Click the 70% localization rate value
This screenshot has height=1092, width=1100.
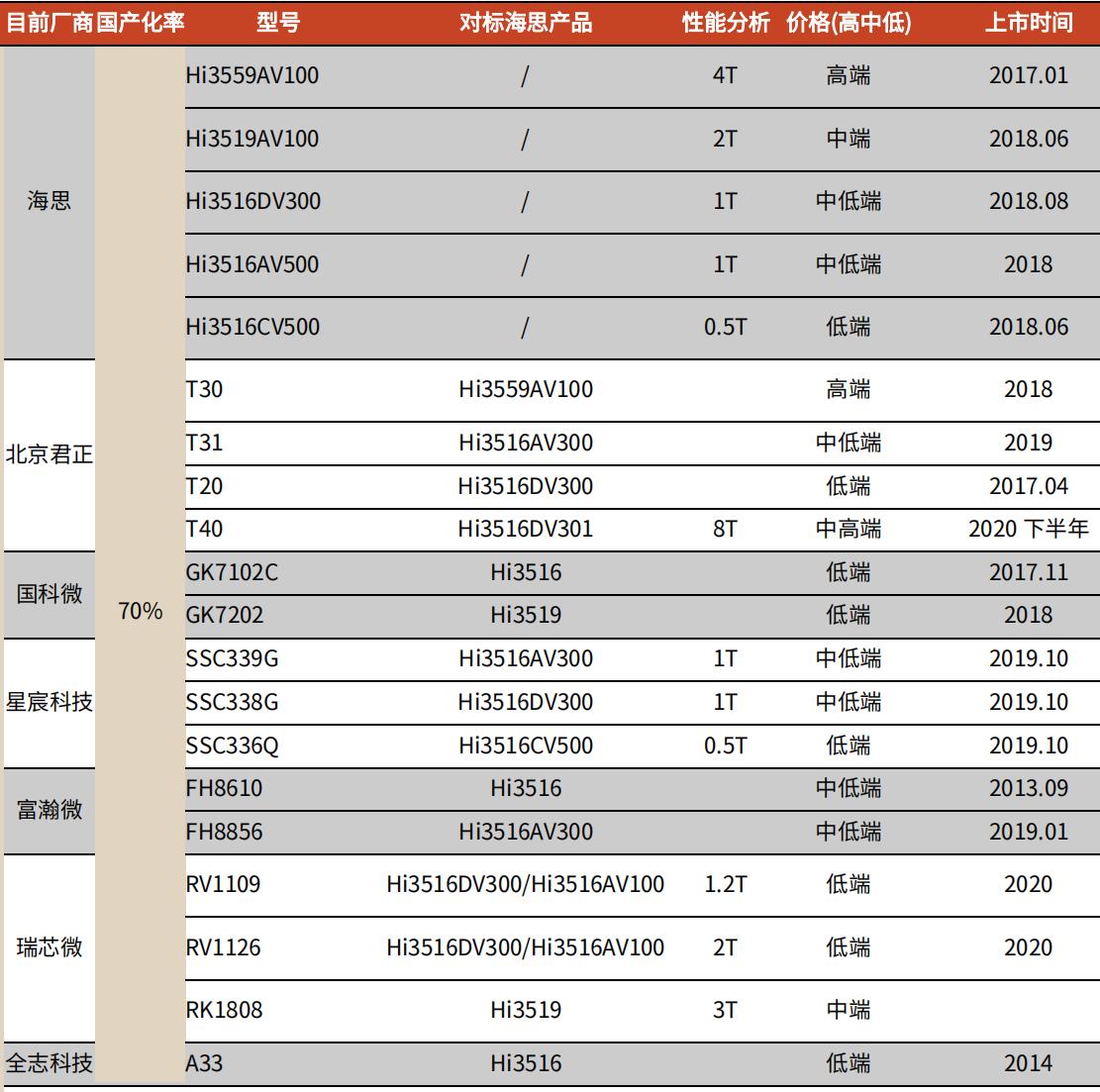(x=141, y=611)
